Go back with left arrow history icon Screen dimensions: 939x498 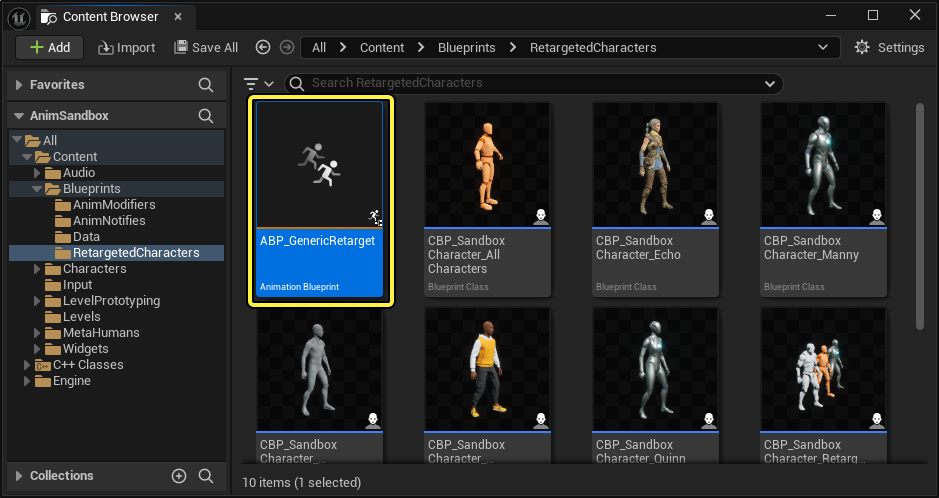tap(263, 47)
